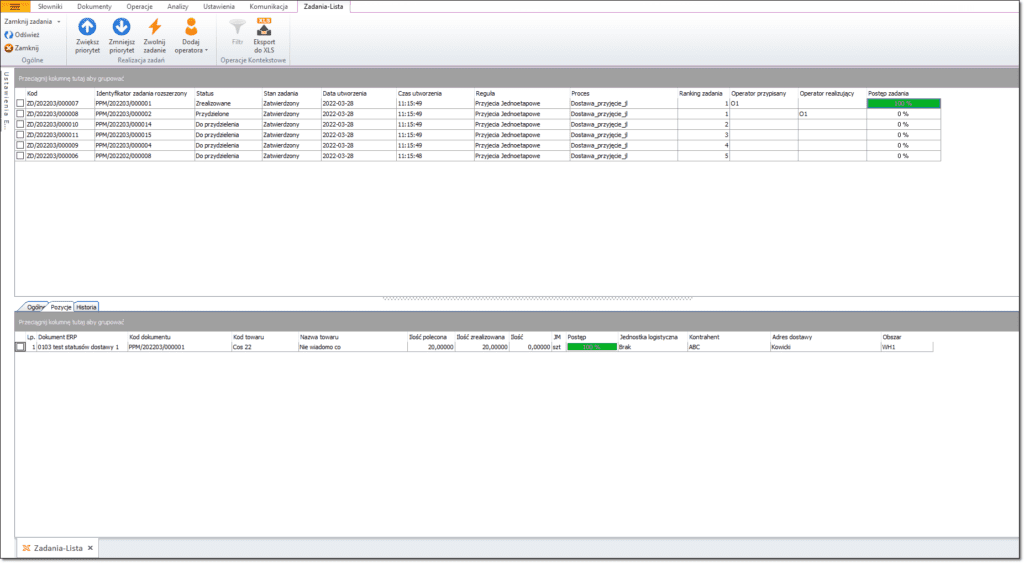1024x563 pixels.
Task: Sort by the Operator przypisany column header
Action: [764, 93]
